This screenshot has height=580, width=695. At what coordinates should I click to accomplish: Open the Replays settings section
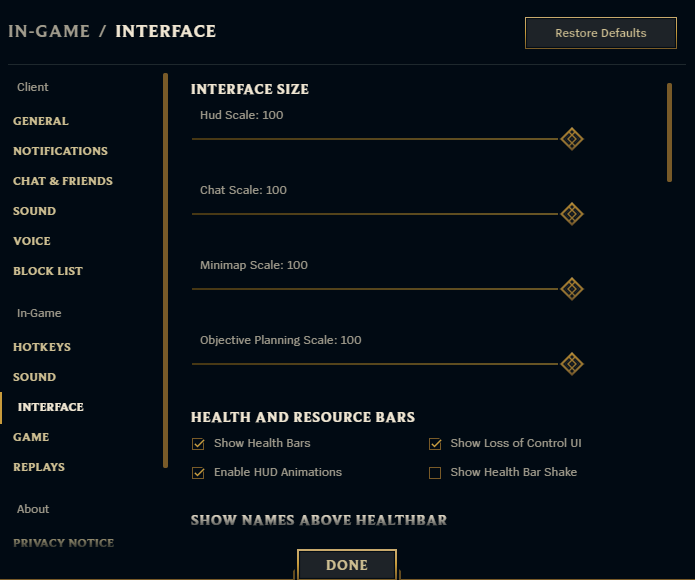[39, 467]
